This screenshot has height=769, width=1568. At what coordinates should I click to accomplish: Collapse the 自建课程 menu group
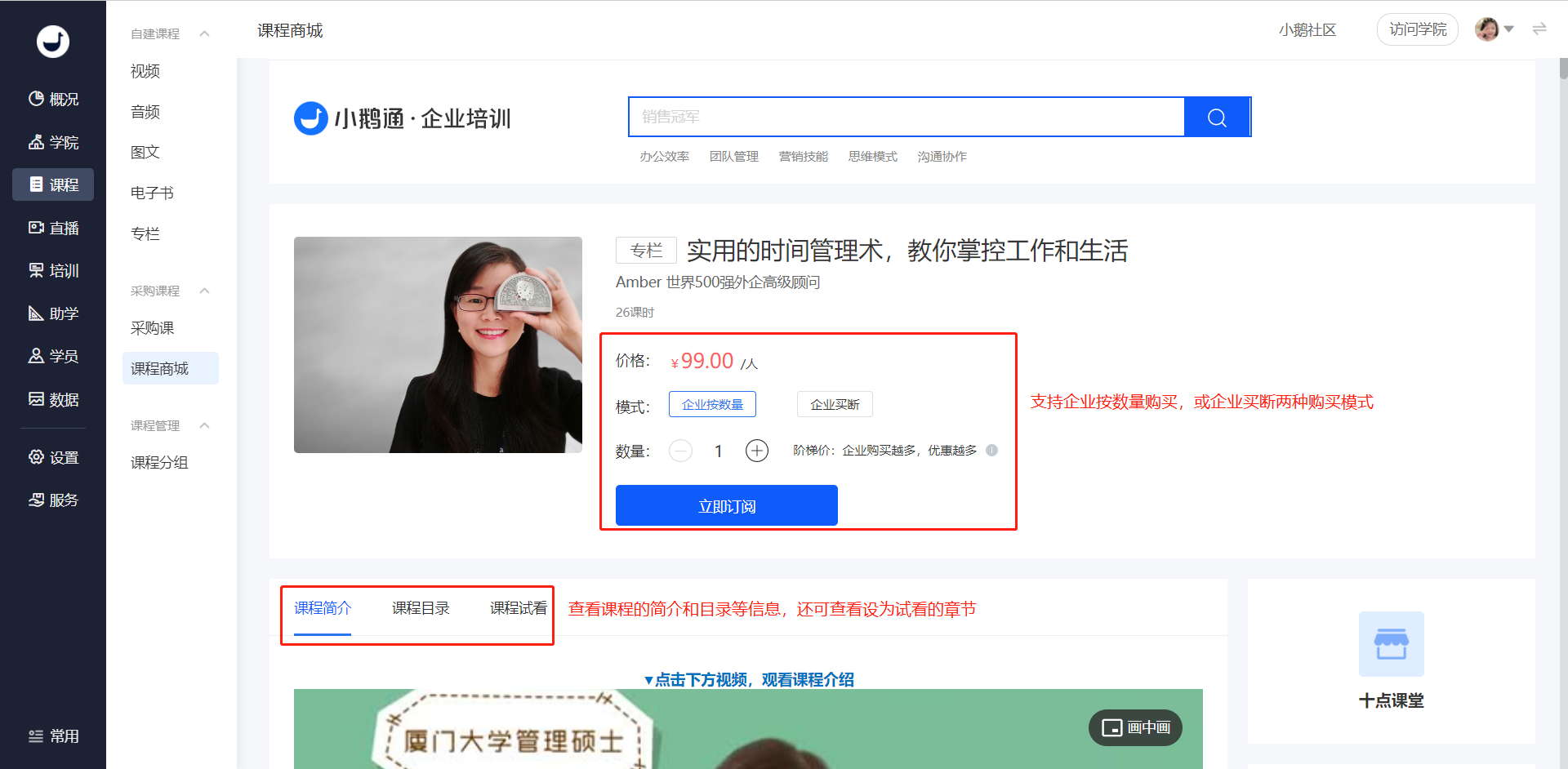(205, 33)
